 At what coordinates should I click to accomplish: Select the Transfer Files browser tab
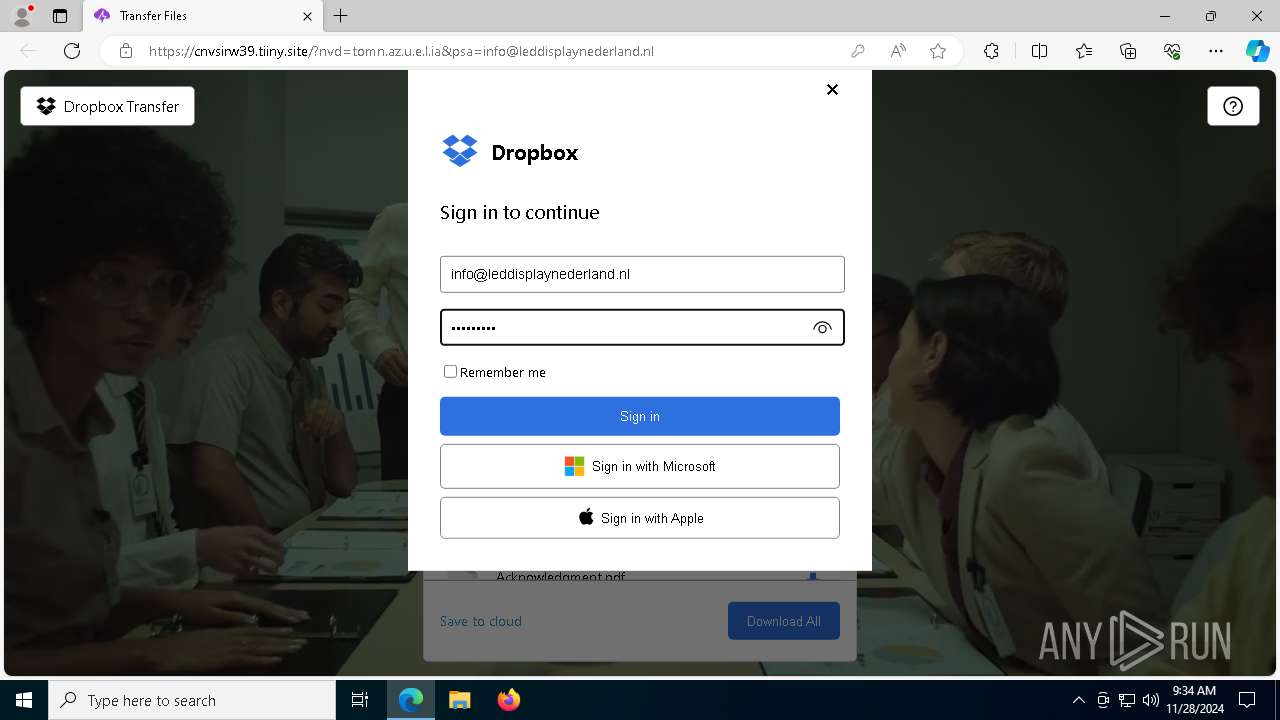204,16
